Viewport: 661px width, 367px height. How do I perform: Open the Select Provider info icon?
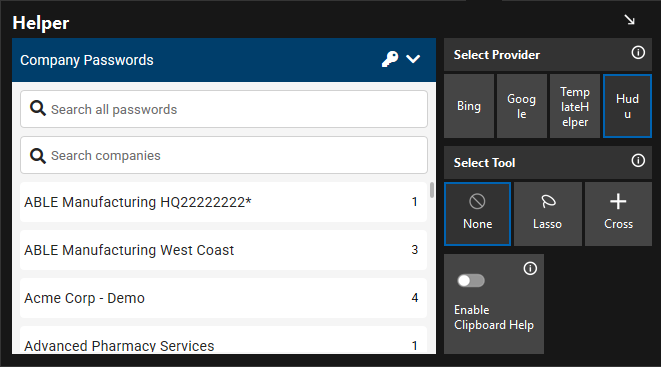coord(638,53)
